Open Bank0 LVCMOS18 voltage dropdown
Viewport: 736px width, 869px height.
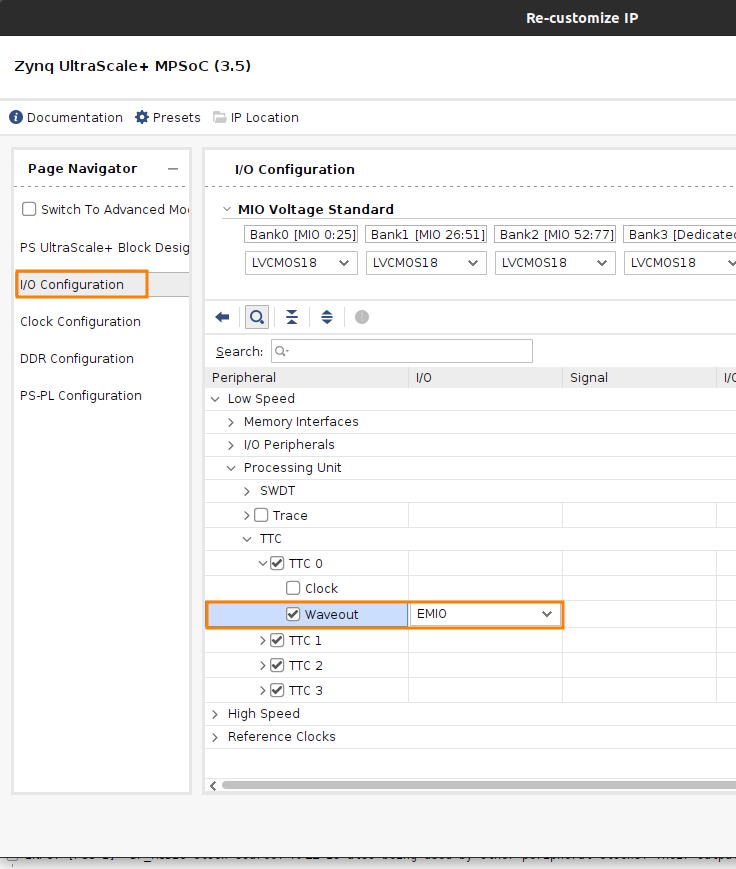[301, 263]
